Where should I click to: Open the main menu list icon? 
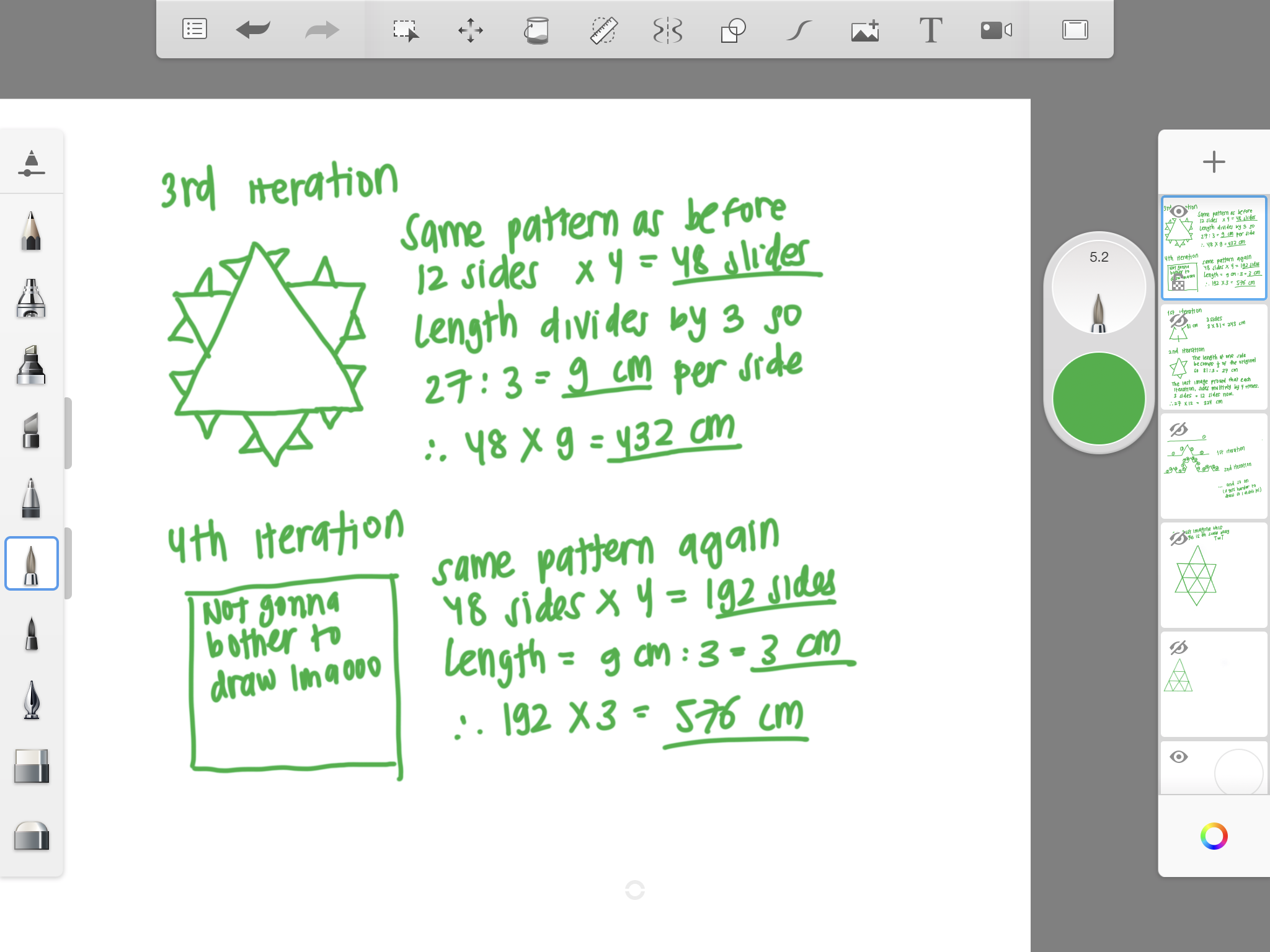194,30
